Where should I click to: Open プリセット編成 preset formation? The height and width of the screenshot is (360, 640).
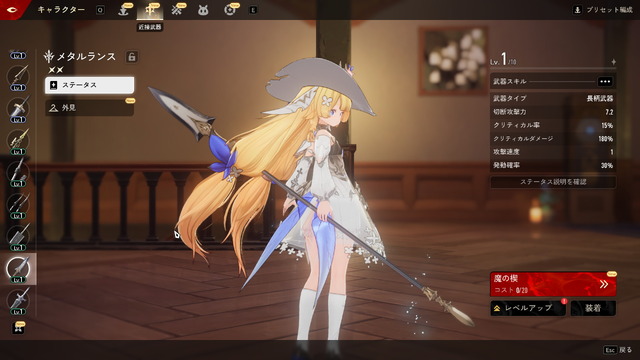coord(603,10)
